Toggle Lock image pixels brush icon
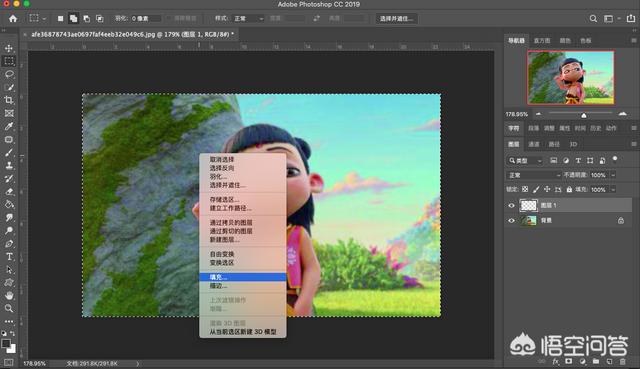Viewport: 640px width, 369px height. coord(536,189)
